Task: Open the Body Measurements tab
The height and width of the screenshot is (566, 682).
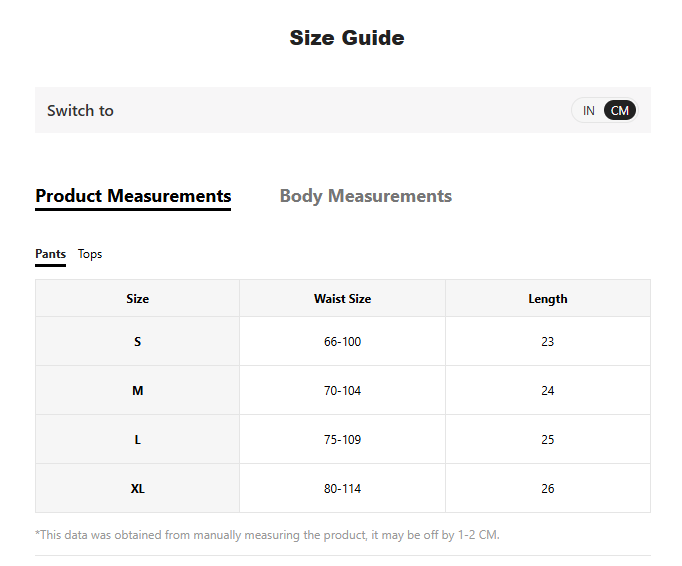Action: tap(365, 196)
